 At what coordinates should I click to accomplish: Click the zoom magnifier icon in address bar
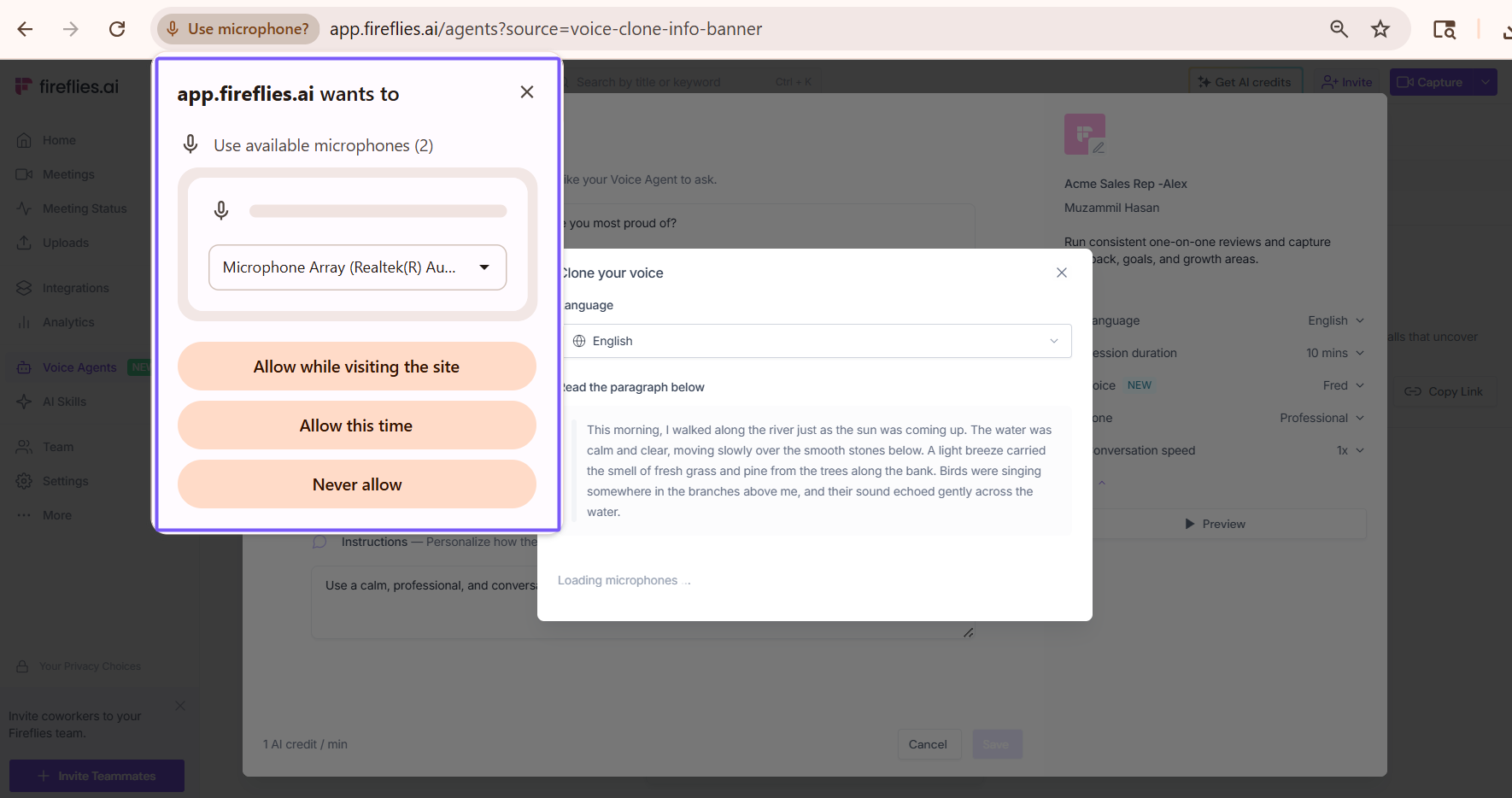coord(1339,29)
